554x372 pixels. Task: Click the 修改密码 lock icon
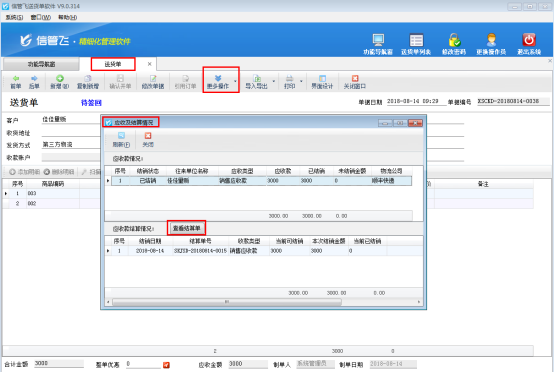pyautogui.click(x=454, y=40)
